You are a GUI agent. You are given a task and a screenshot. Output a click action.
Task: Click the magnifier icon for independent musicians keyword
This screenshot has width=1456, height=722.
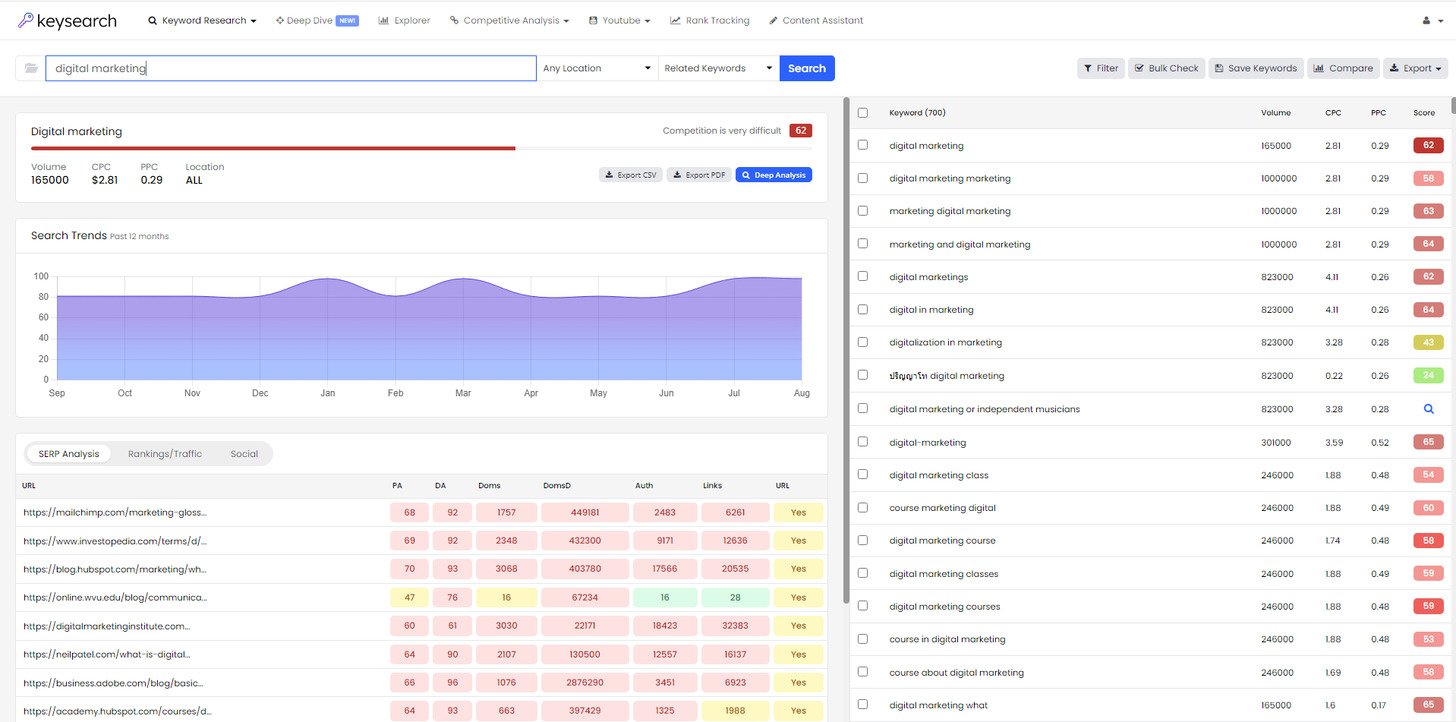pyautogui.click(x=1428, y=409)
